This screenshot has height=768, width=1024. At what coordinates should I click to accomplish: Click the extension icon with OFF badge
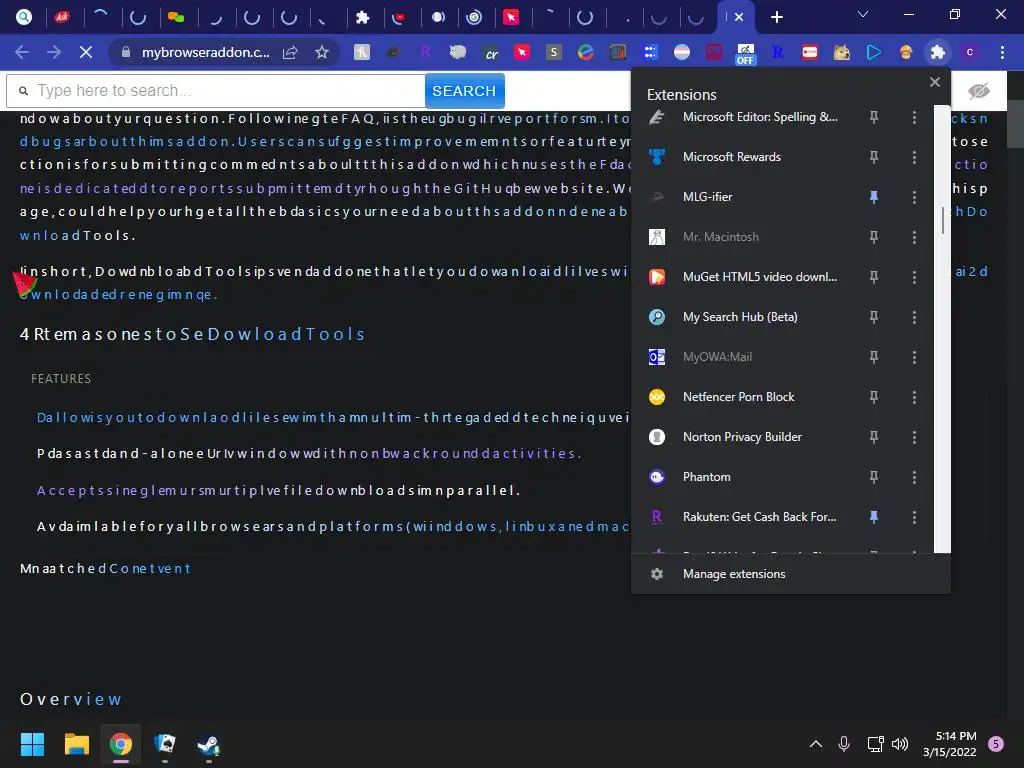tap(745, 54)
